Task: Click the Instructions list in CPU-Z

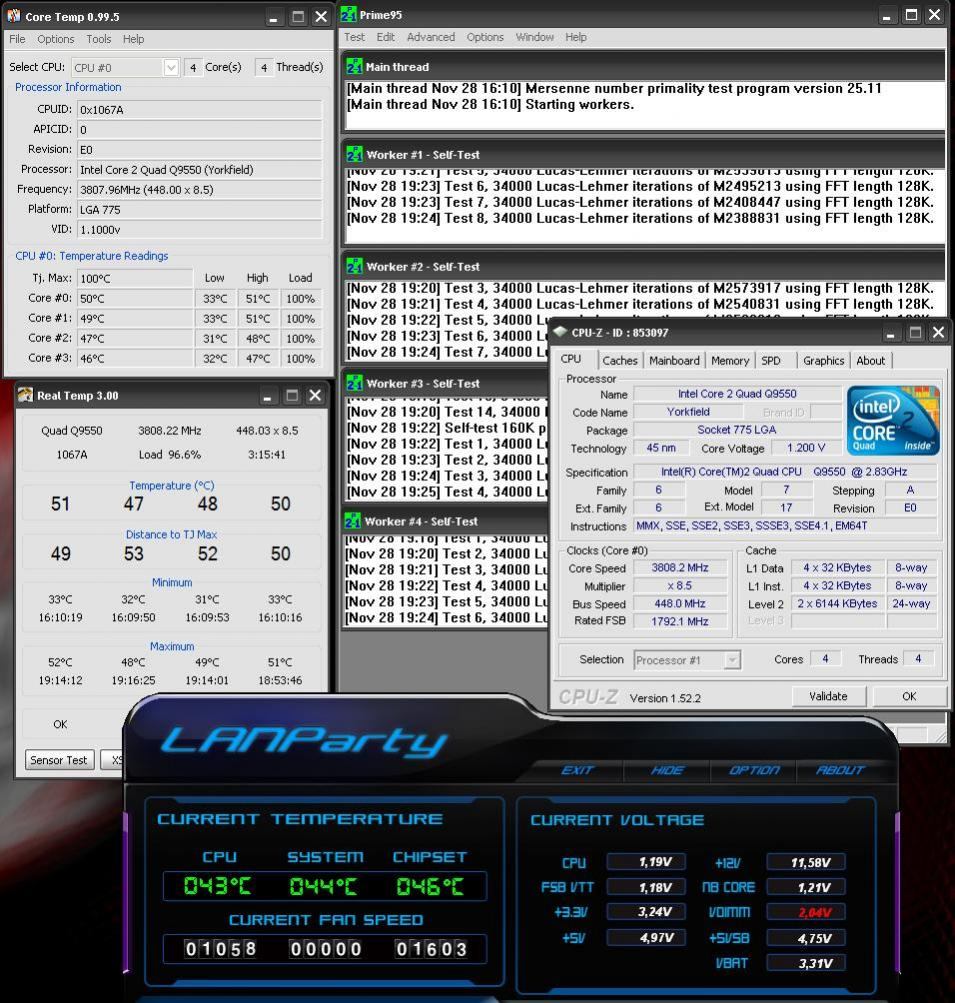Action: click(x=784, y=526)
